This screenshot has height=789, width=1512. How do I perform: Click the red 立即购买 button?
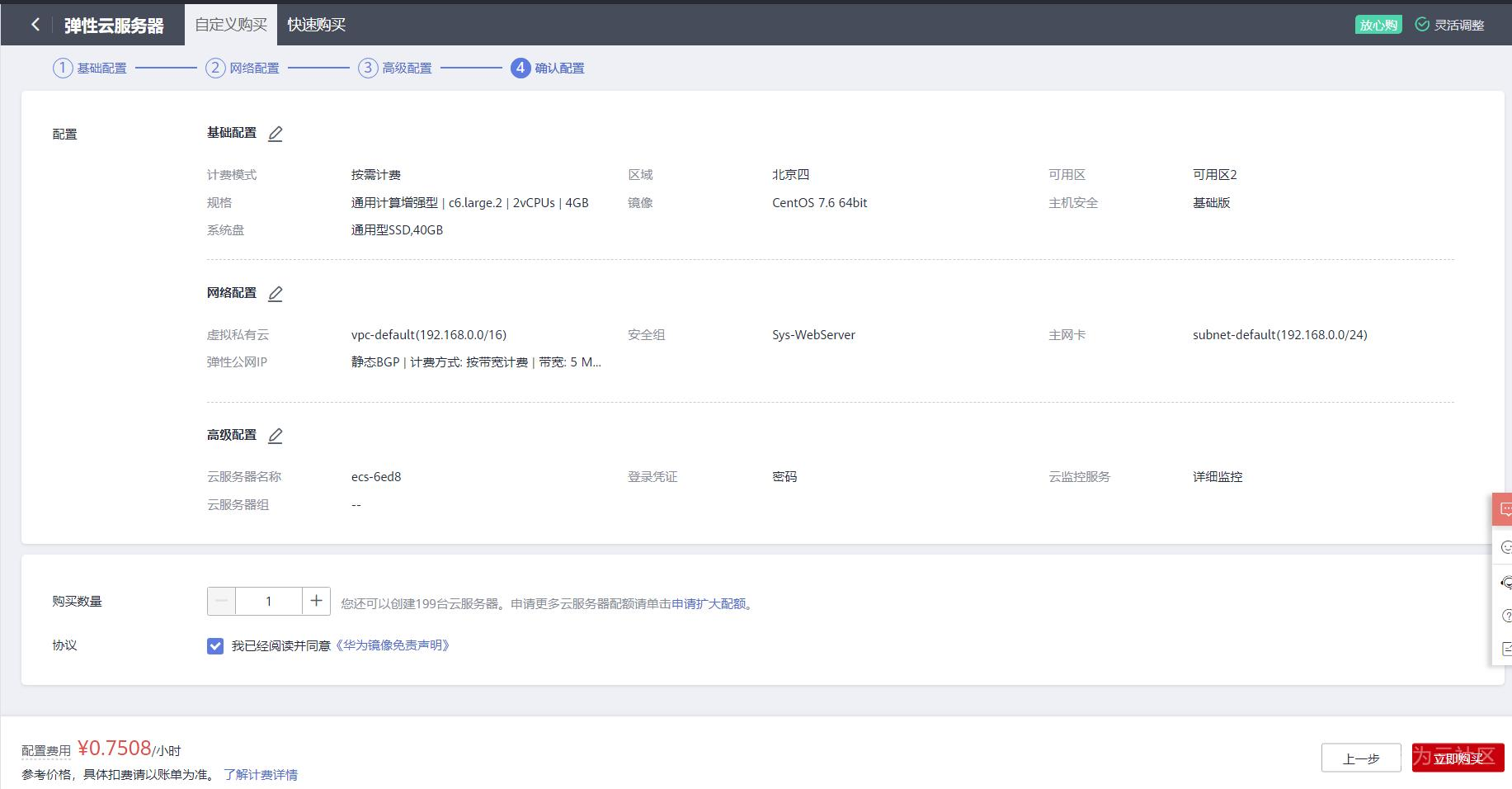coord(1458,758)
